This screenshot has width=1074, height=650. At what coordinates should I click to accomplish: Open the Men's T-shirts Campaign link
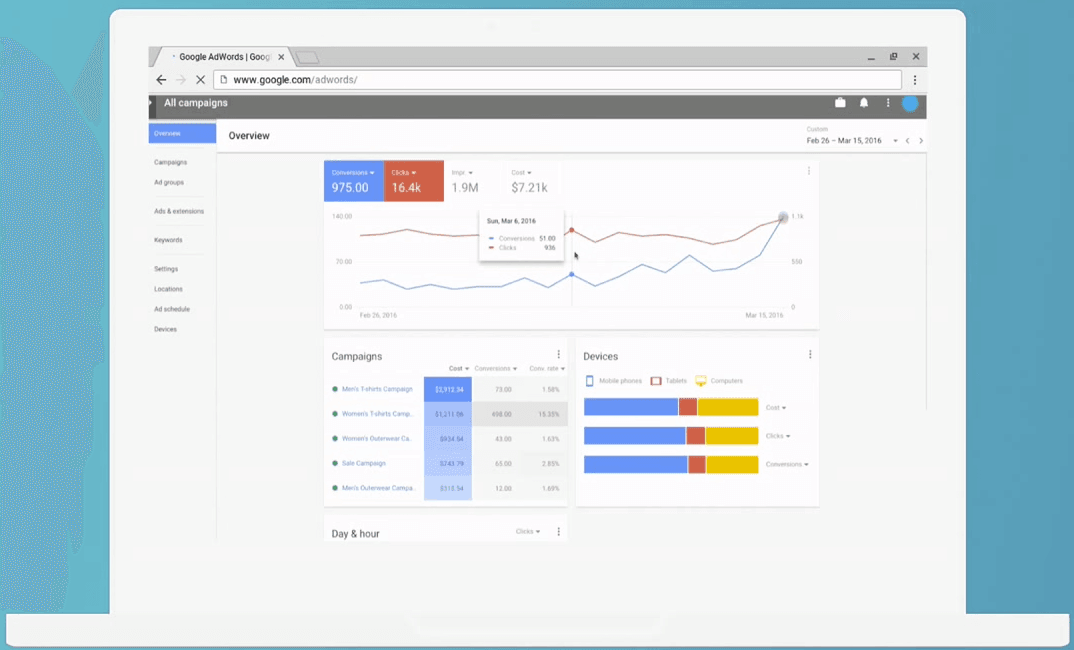[377, 389]
